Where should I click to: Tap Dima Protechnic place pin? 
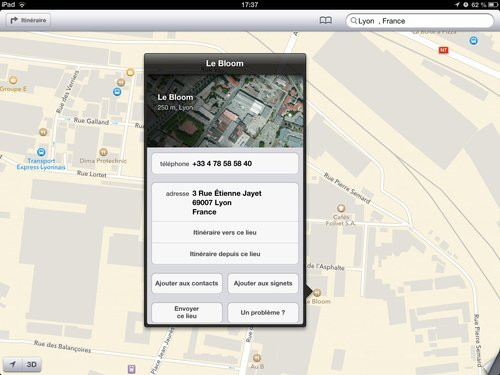(103, 152)
